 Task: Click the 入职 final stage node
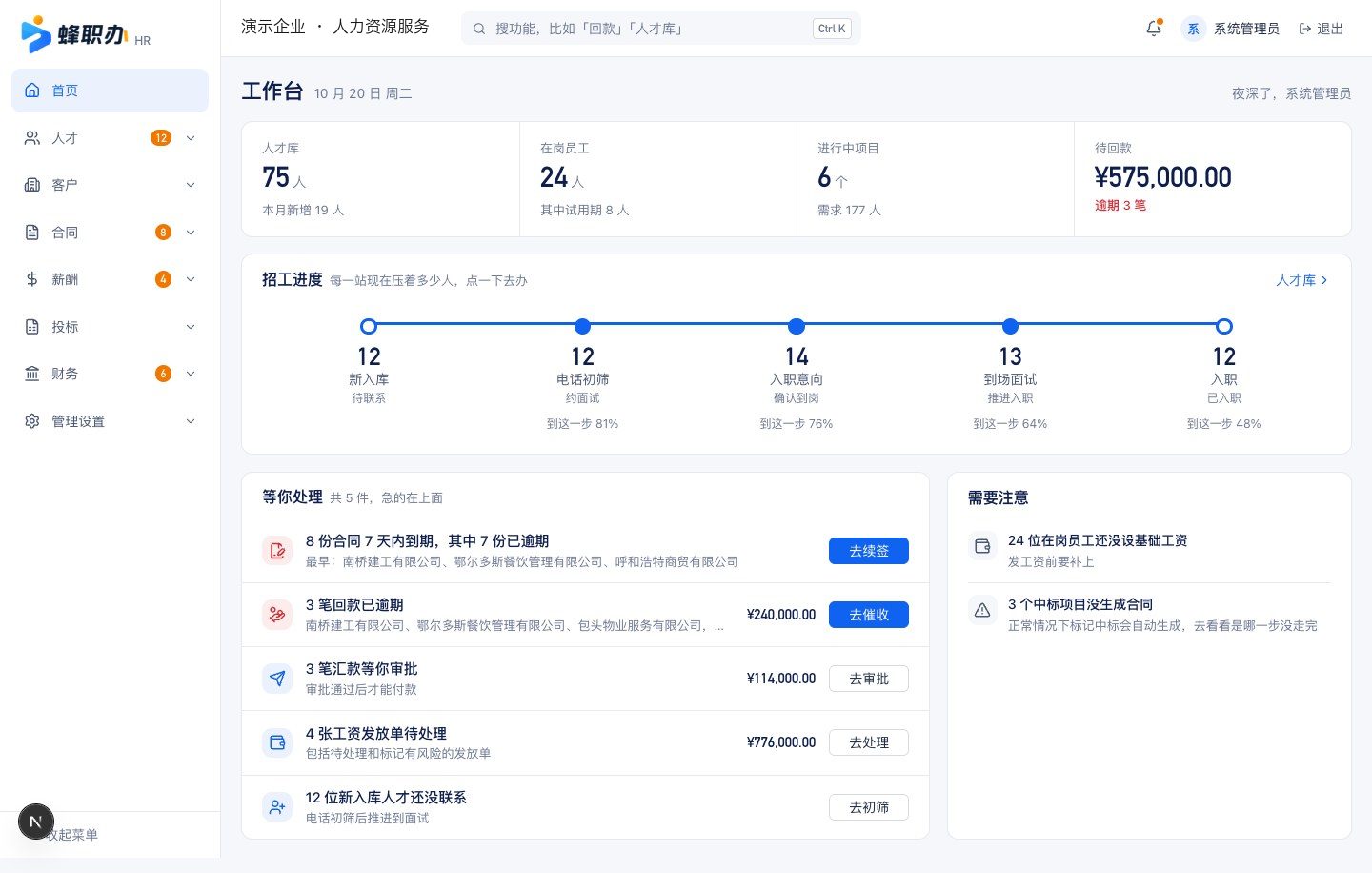(x=1224, y=326)
